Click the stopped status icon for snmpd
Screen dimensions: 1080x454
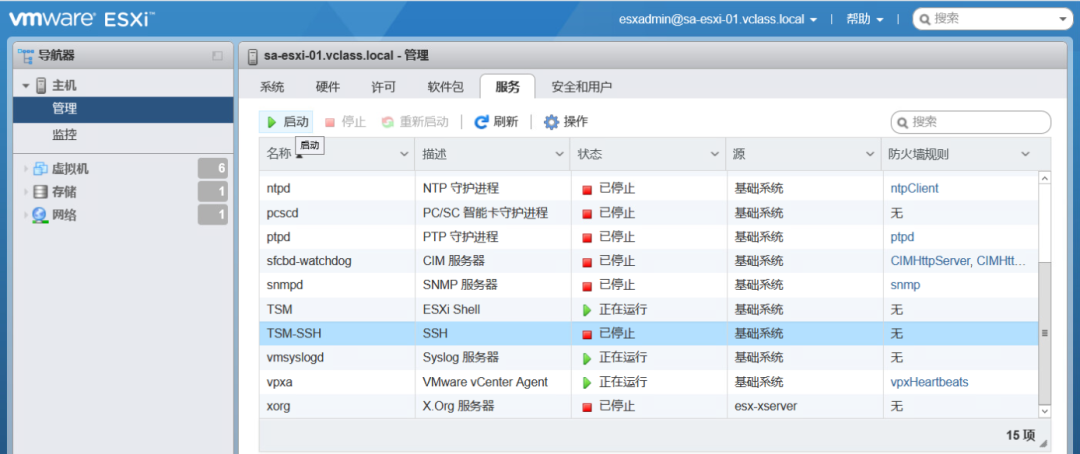(588, 285)
